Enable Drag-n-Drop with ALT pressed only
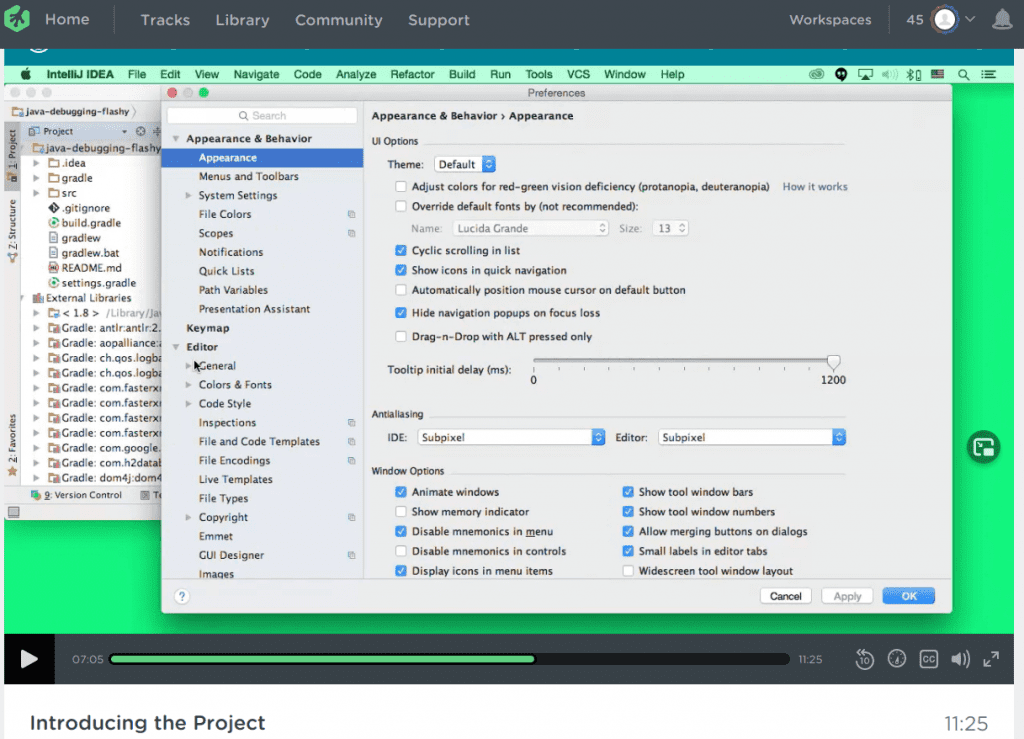 pos(401,337)
